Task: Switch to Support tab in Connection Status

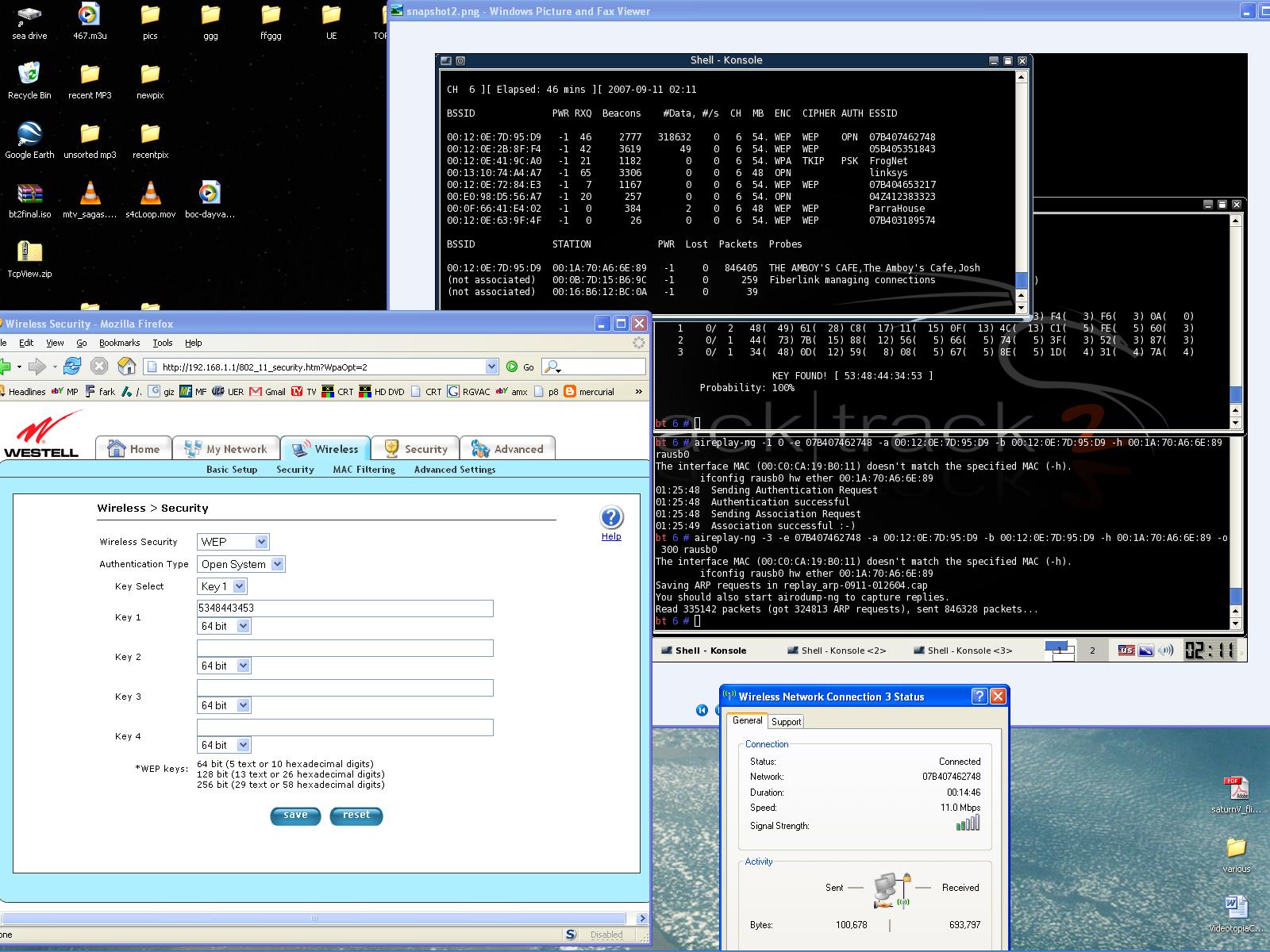Action: tap(786, 722)
